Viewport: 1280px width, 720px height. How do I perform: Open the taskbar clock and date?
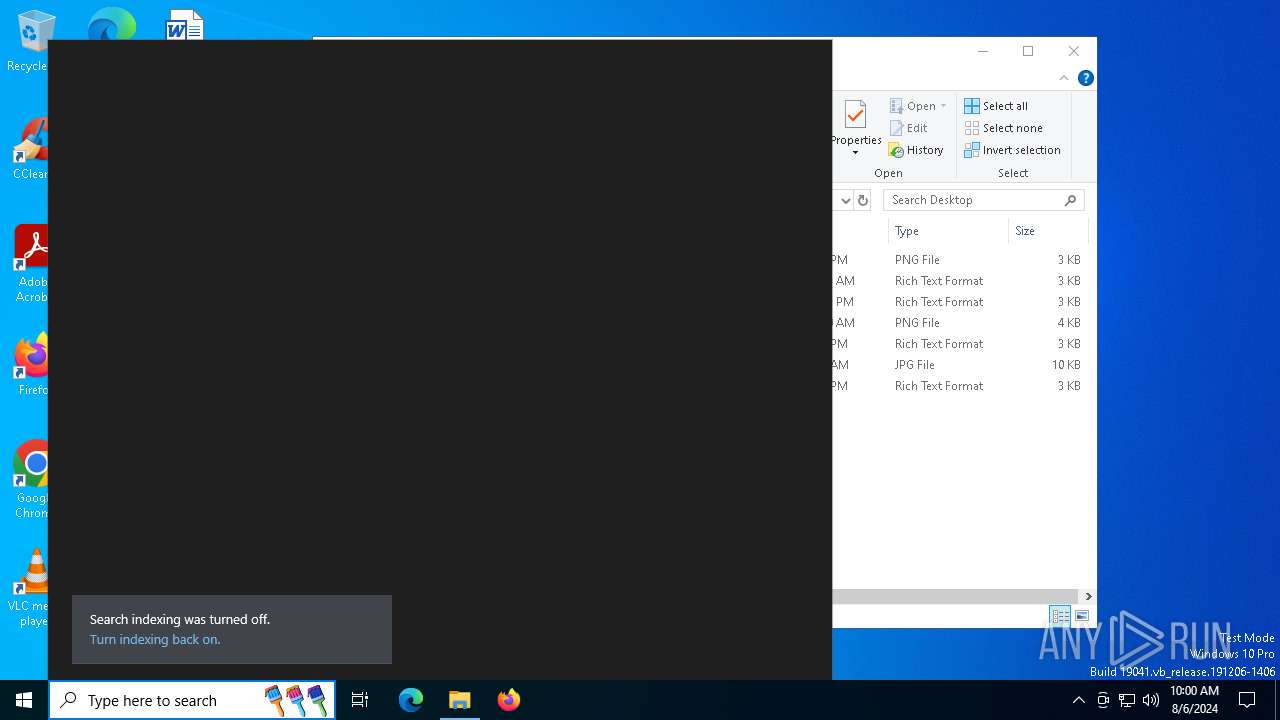point(1194,700)
